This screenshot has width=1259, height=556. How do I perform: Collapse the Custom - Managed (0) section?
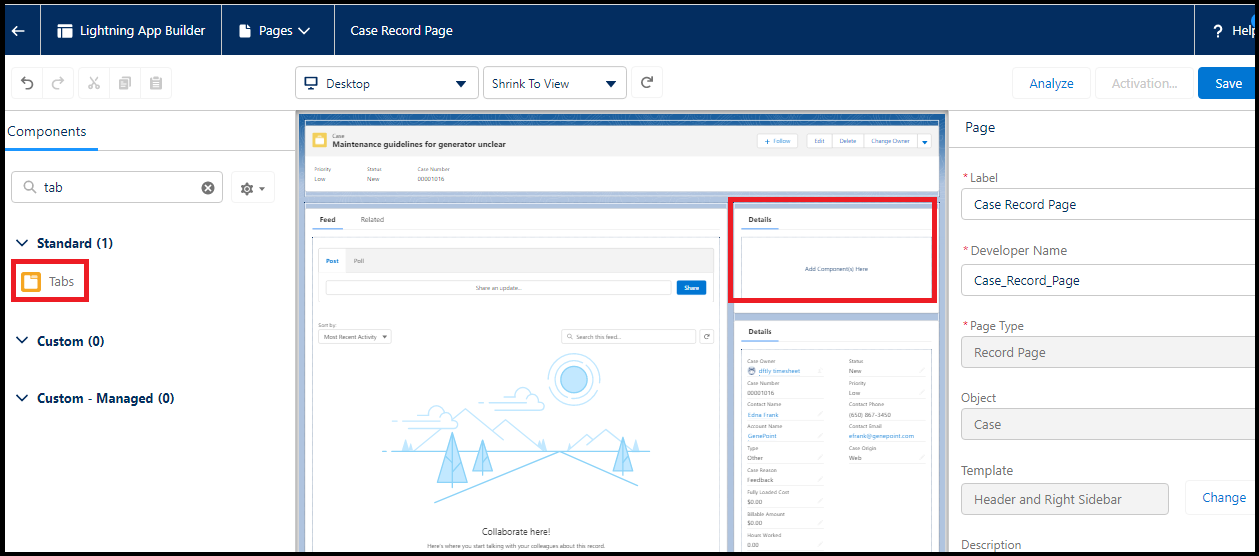96,398
